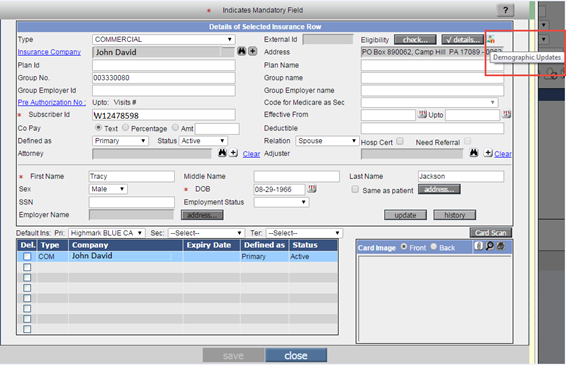
Task: Select Amt co-pay radio option
Action: 175,127
